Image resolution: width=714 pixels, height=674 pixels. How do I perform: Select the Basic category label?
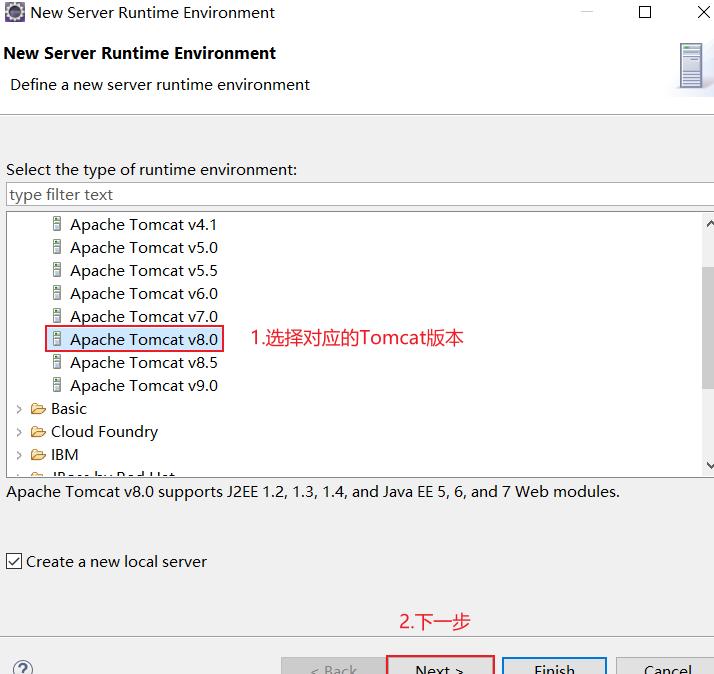69,409
